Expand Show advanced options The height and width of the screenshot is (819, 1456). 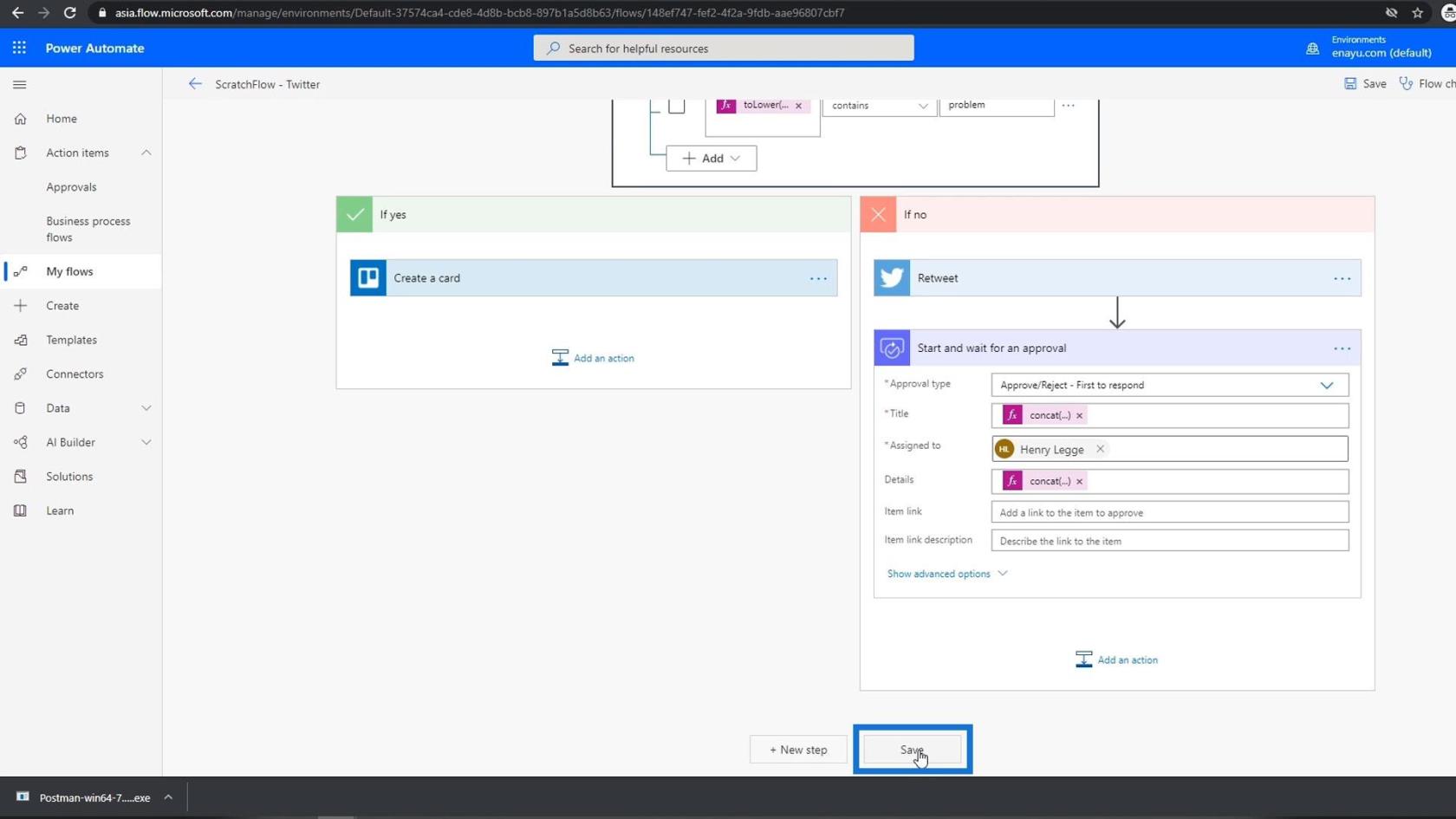946,574
